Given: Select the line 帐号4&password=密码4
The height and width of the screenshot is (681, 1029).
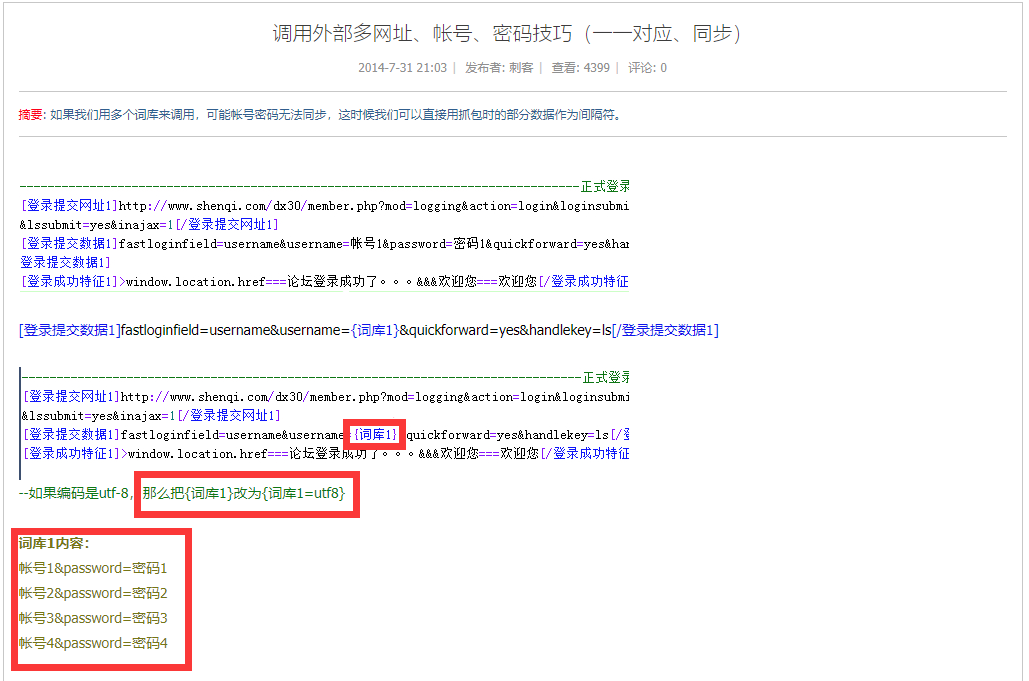Looking at the screenshot, I should 93,644.
